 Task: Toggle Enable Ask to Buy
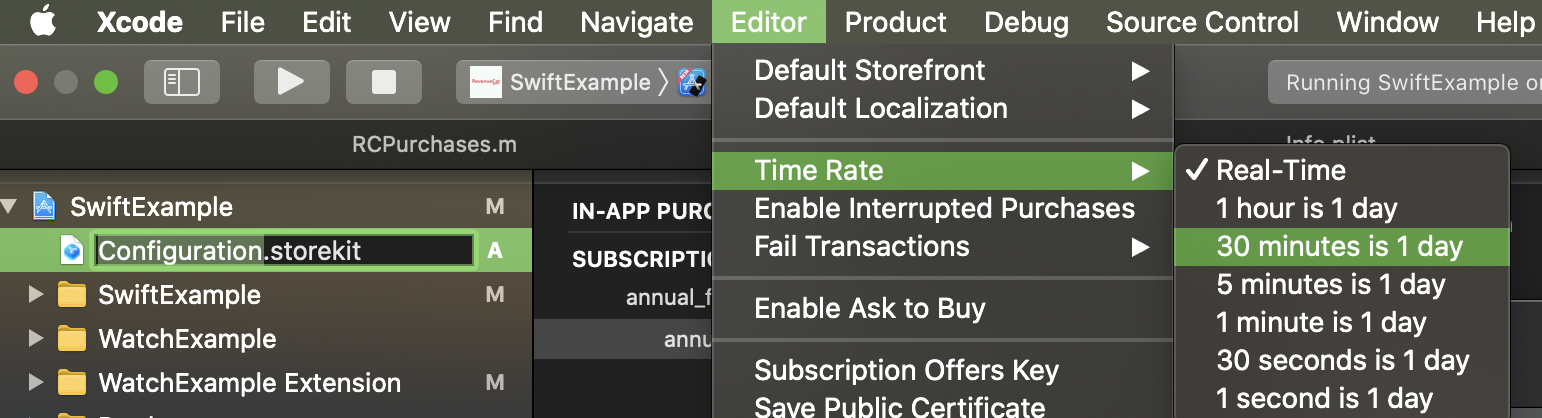pos(942,308)
